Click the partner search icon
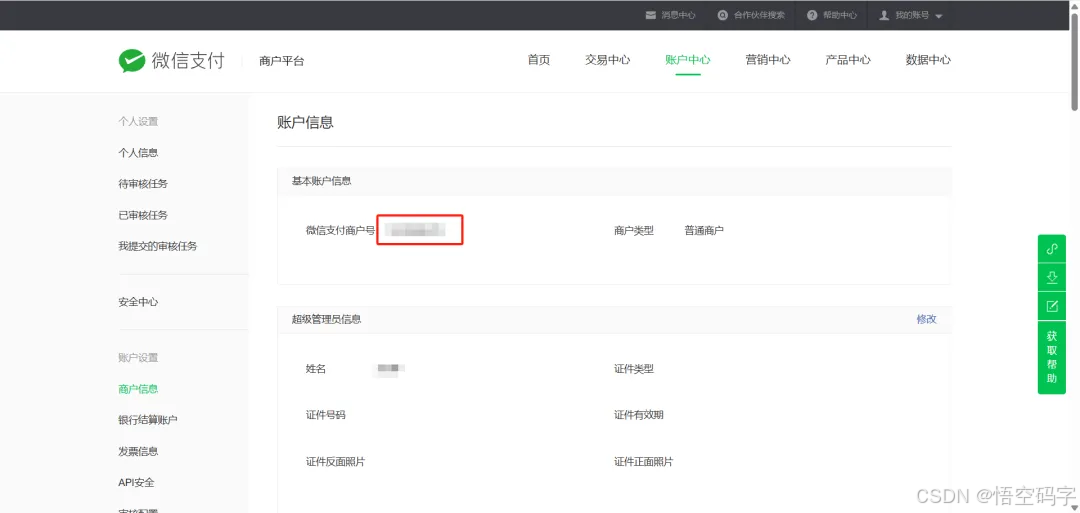This screenshot has height=513, width=1080. click(x=722, y=15)
